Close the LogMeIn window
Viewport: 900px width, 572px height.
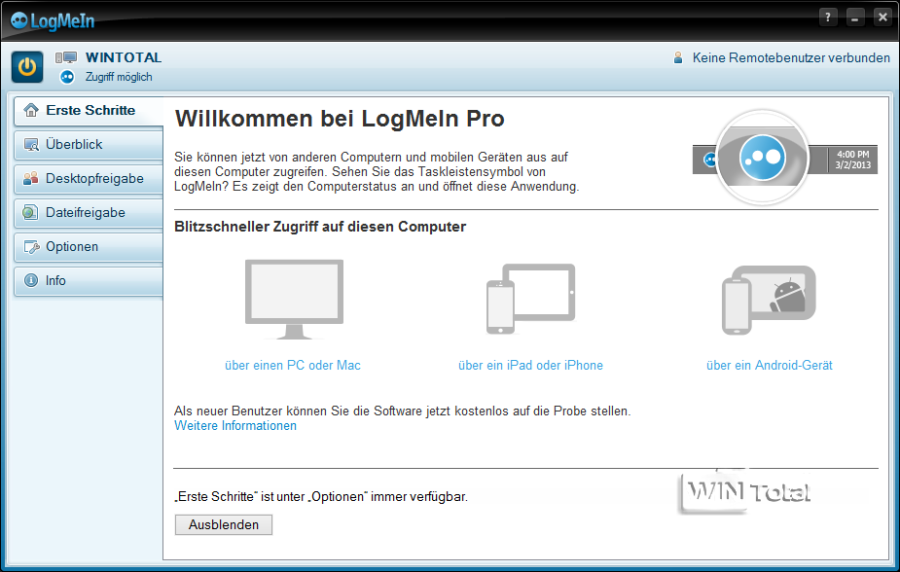pos(883,17)
